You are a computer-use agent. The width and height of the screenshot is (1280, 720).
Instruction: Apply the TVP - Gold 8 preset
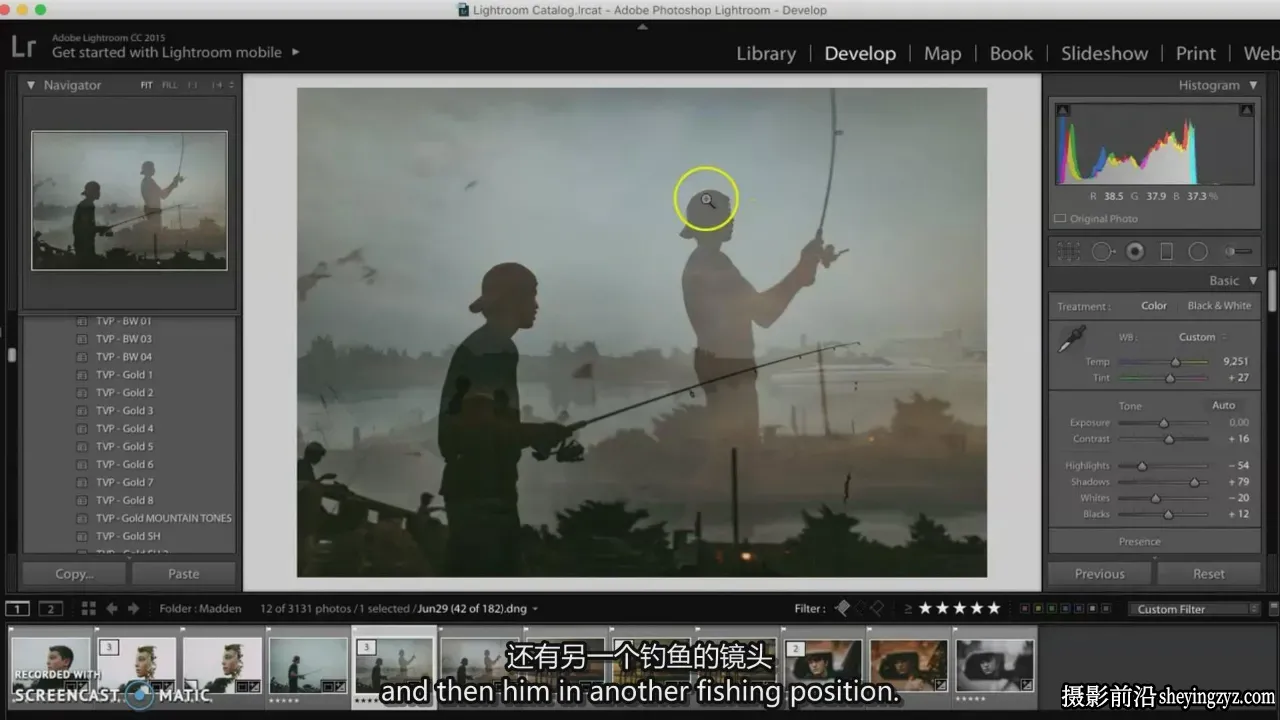(x=125, y=500)
